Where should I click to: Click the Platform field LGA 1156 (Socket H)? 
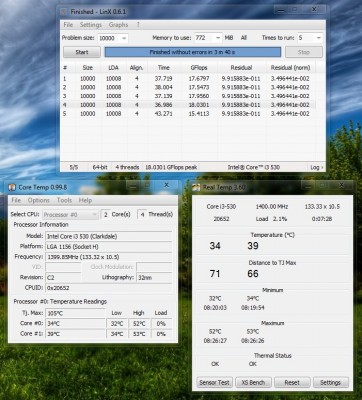tap(109, 247)
